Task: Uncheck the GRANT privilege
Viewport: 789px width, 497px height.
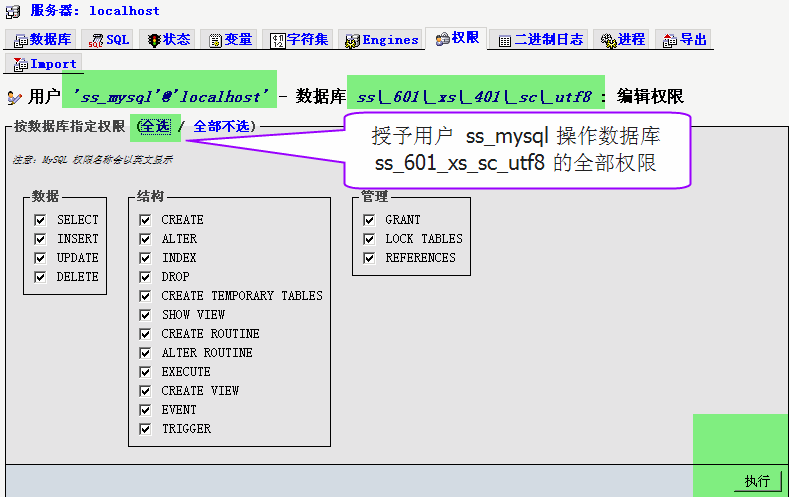Action: pos(369,220)
